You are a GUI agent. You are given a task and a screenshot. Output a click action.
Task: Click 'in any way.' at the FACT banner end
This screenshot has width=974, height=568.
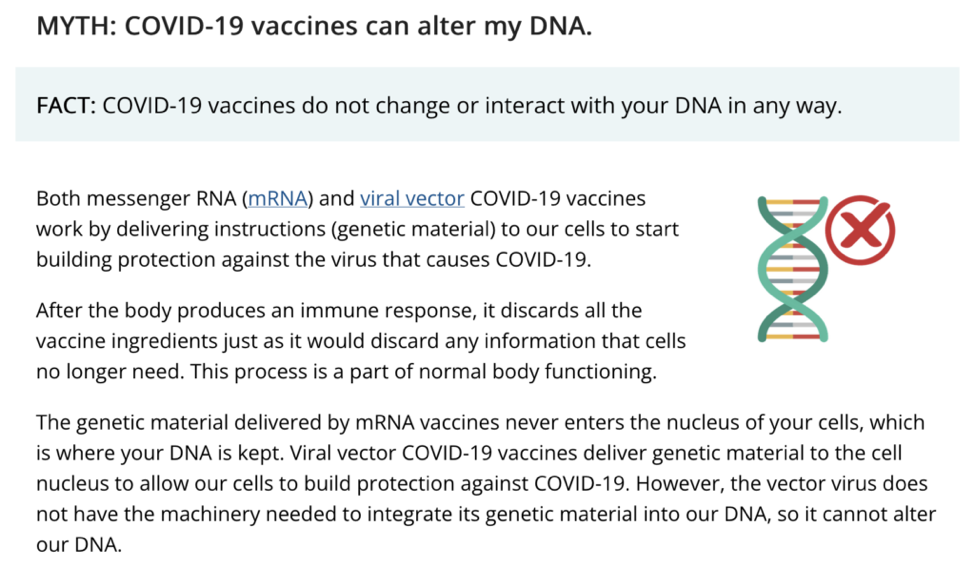[x=785, y=106]
